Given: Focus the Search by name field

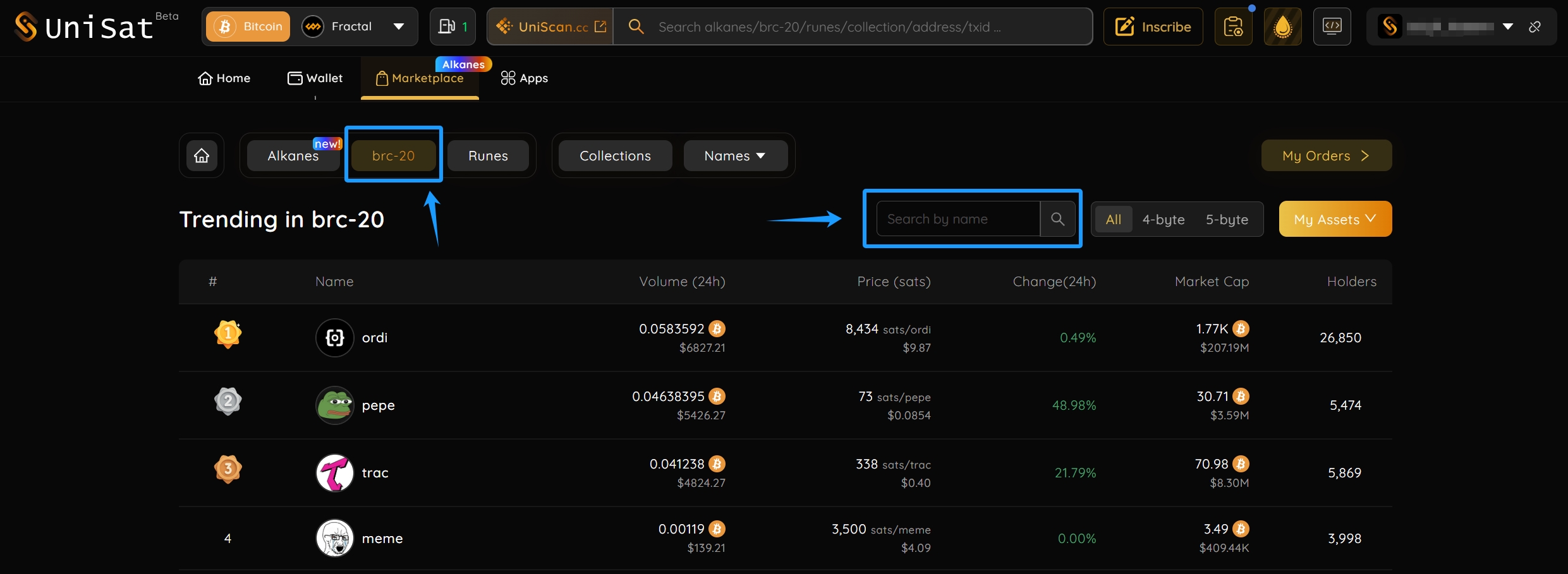Looking at the screenshot, I should coord(957,219).
